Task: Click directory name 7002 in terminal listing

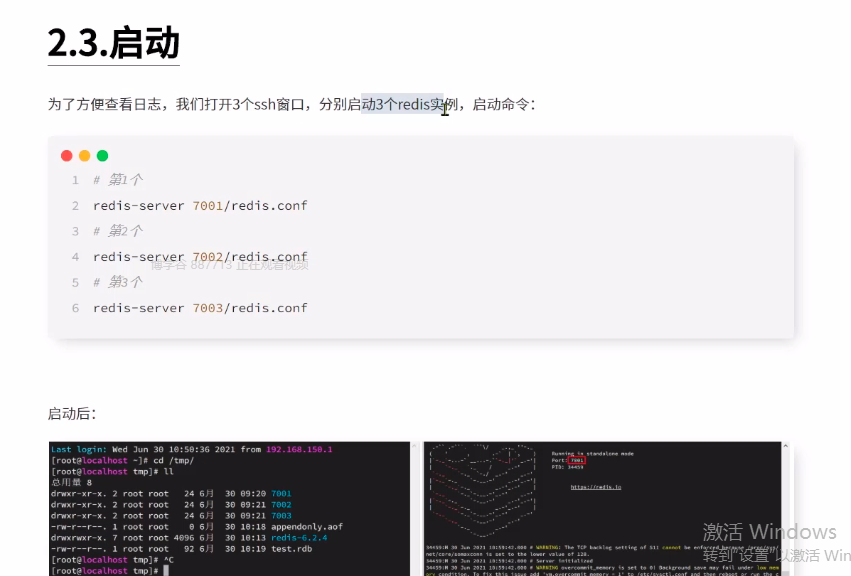Action: click(281, 504)
